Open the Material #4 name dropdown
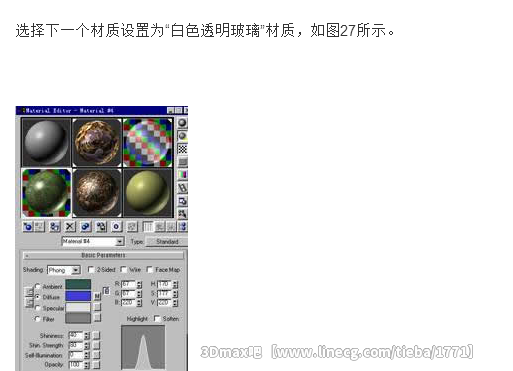Screen dimensions: 513x371 click(120, 241)
